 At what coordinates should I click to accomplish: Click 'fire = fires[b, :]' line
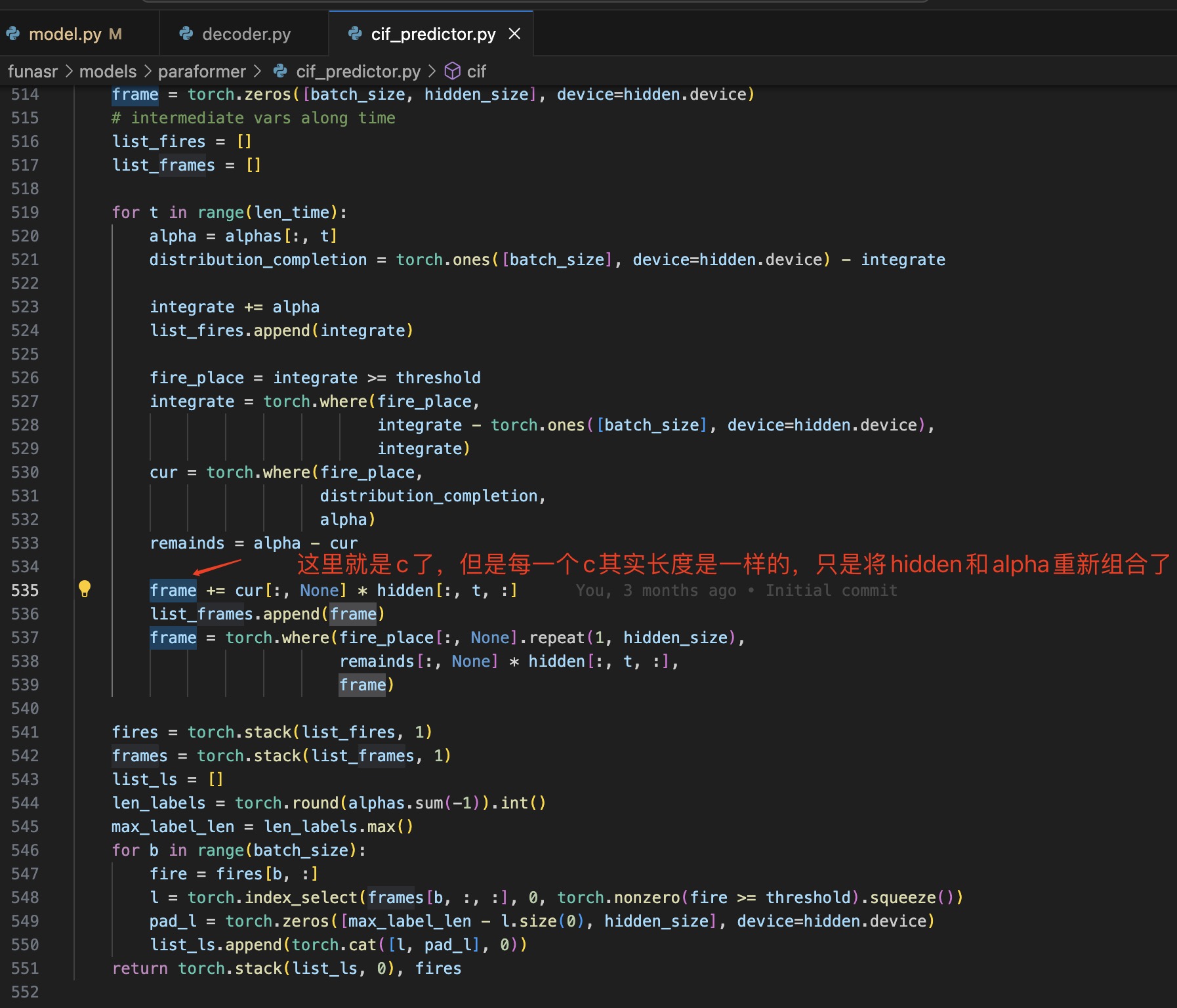point(234,874)
